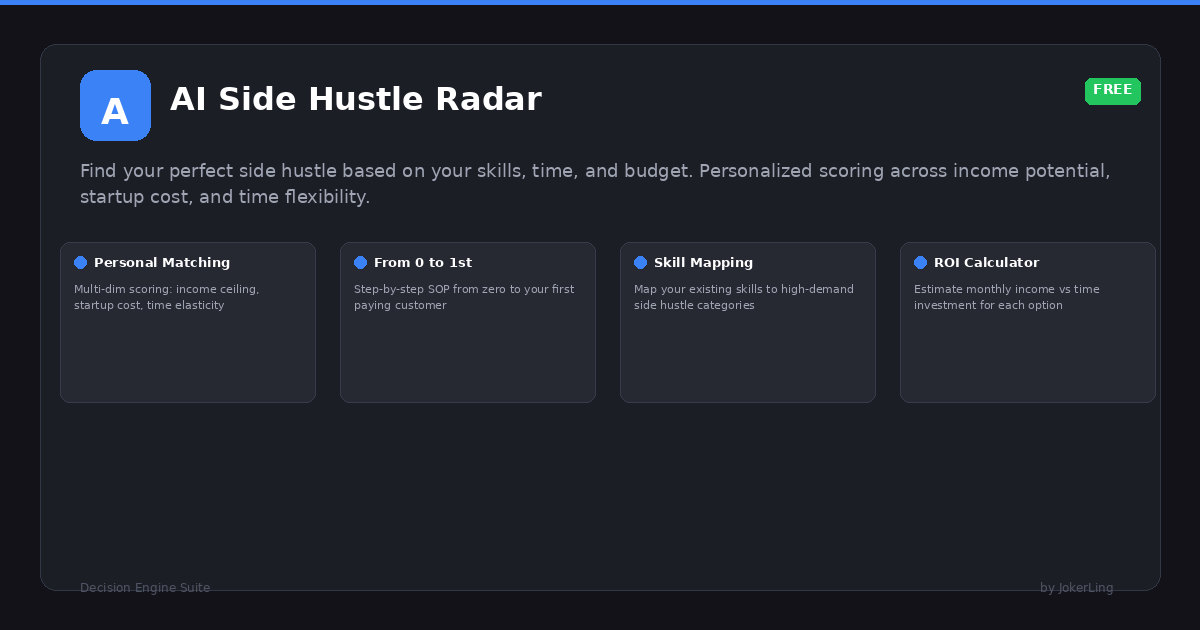Click the "Multi-dim scoring" description text
This screenshot has height=630, width=1200.
(167, 297)
